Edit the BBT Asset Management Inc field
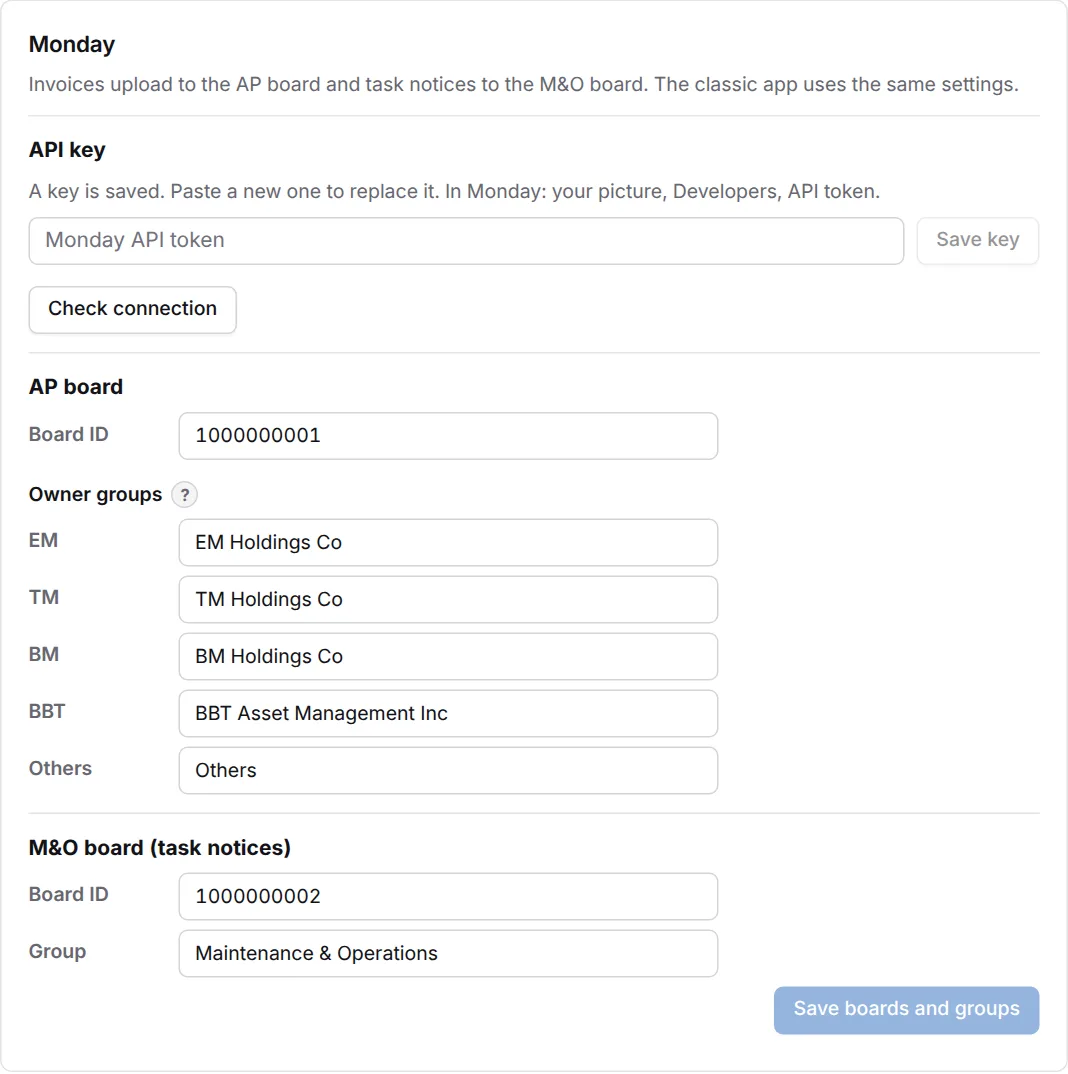1068x1074 pixels. click(x=448, y=713)
